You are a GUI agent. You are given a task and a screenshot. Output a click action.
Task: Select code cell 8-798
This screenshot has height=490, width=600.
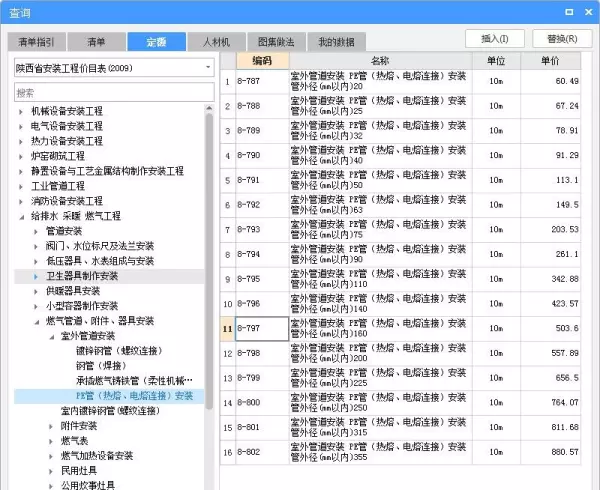(262, 353)
